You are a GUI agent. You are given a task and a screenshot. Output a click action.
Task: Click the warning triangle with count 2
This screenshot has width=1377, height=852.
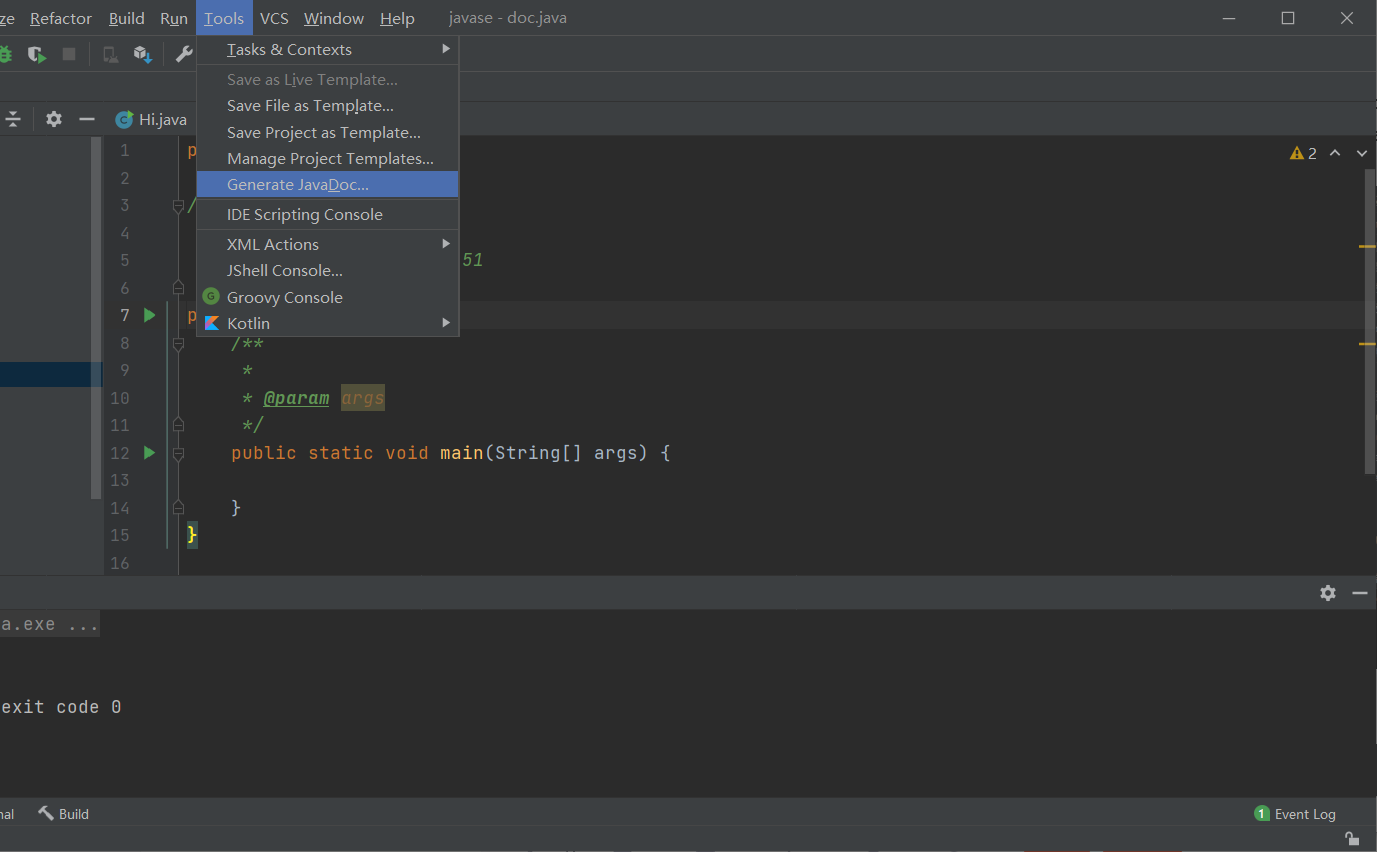click(1303, 153)
